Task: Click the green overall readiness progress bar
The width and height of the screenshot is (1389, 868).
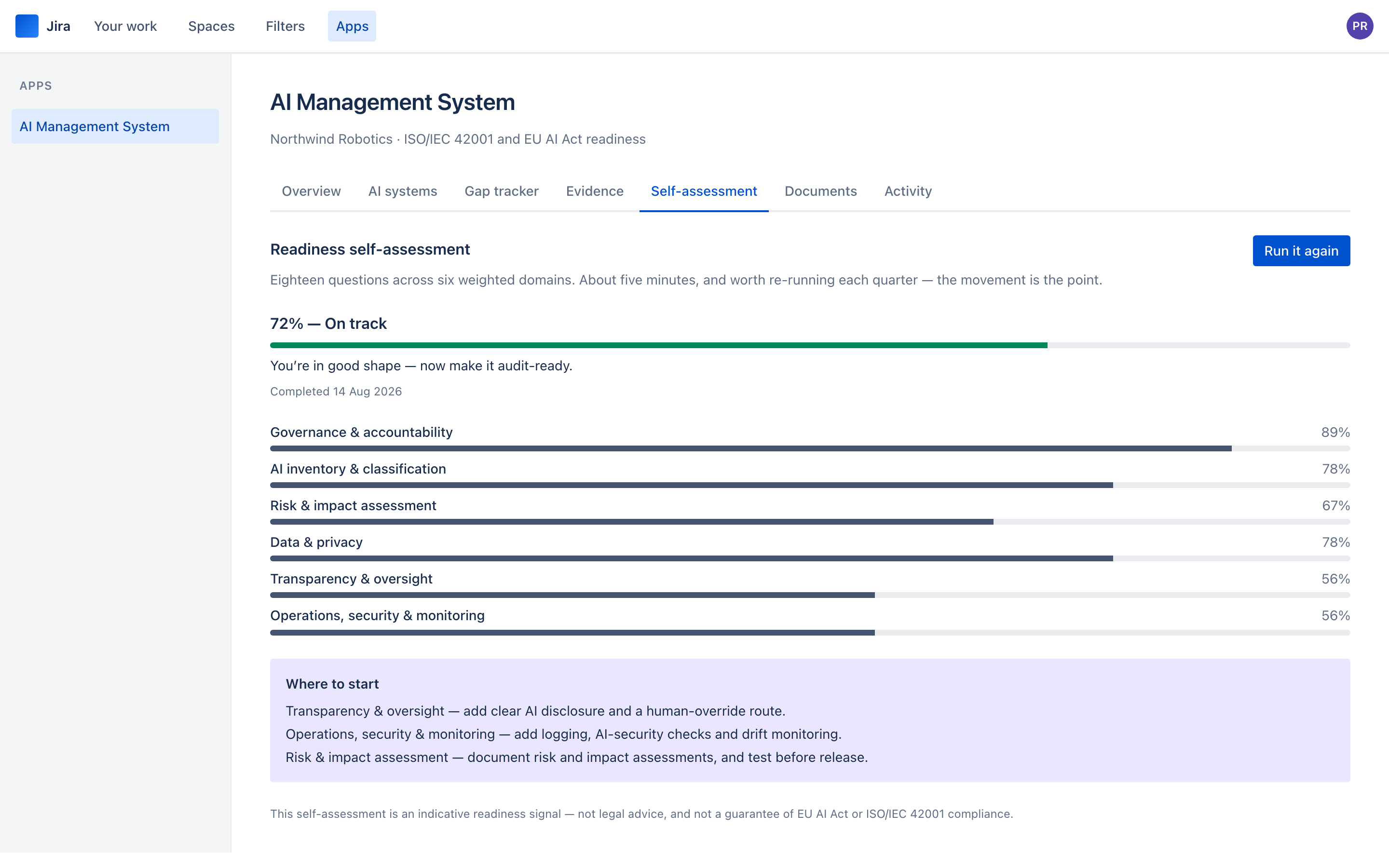Action: point(810,346)
